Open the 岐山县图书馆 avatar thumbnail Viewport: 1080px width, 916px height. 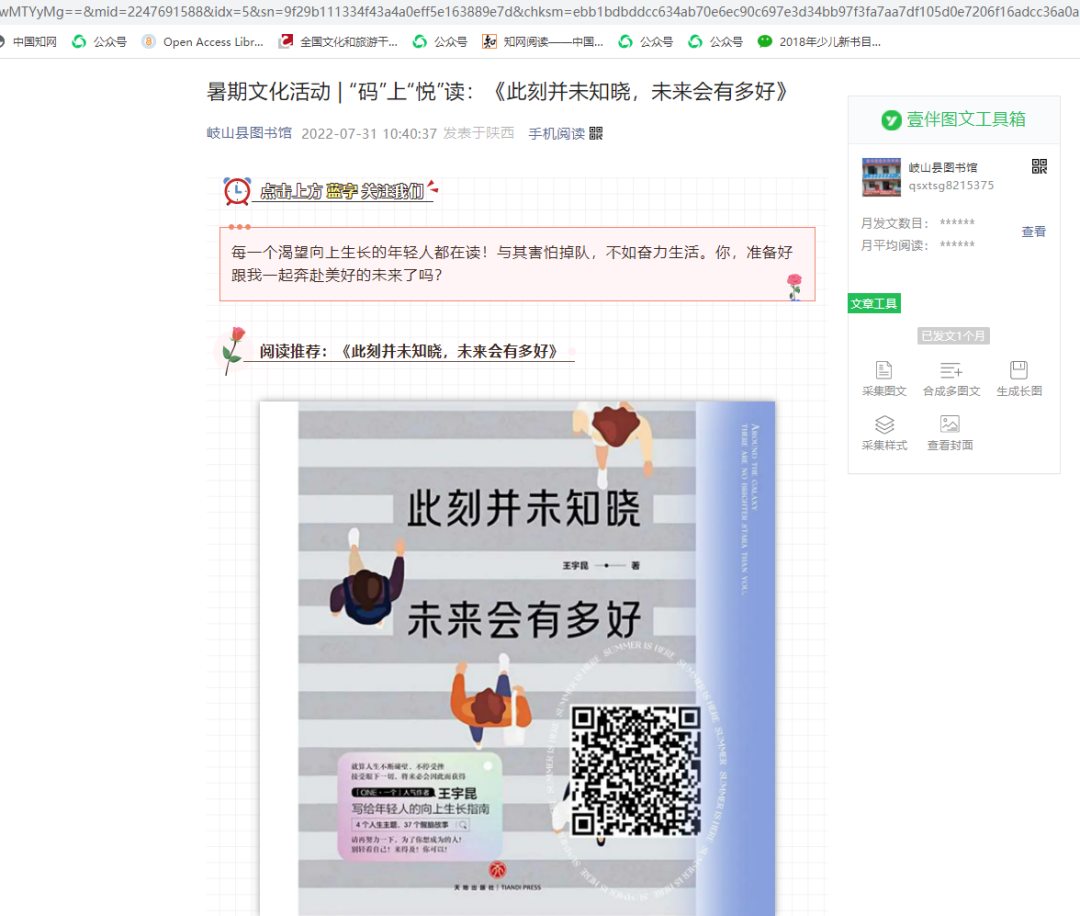pos(881,177)
